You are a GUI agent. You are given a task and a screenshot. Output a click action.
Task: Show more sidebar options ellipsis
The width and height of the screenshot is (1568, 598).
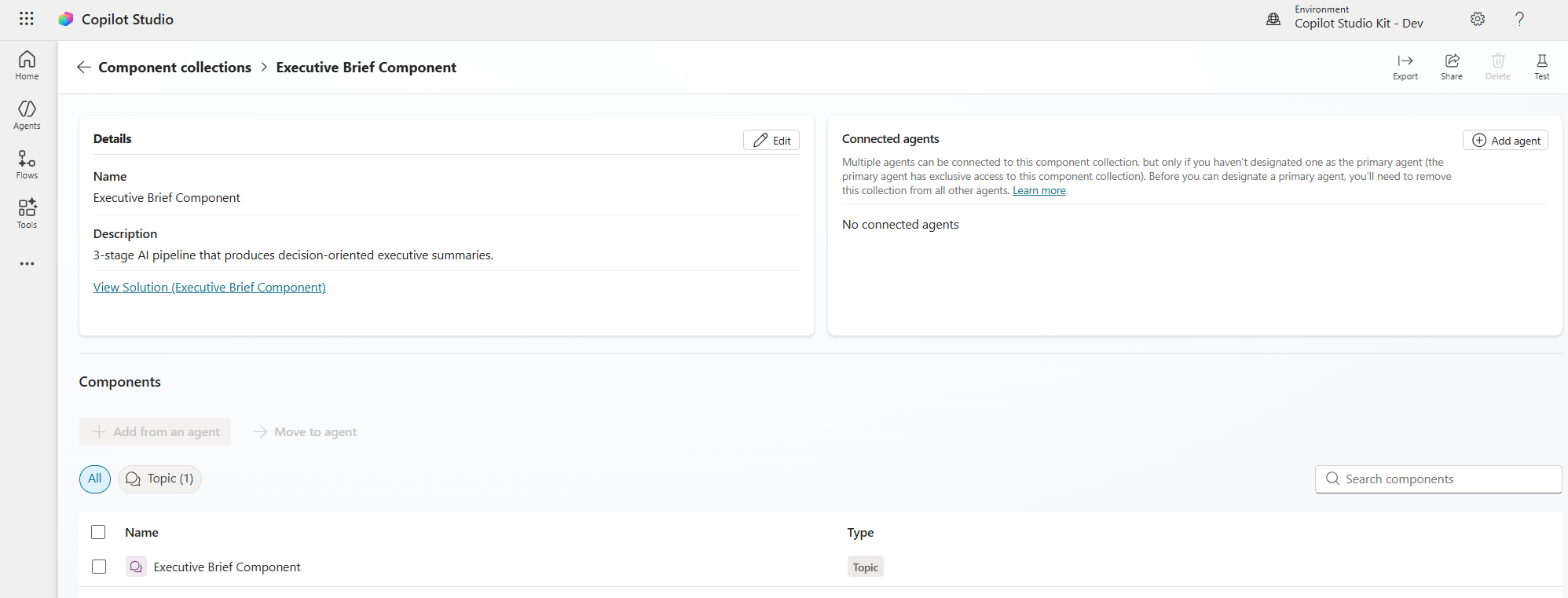pos(27,264)
